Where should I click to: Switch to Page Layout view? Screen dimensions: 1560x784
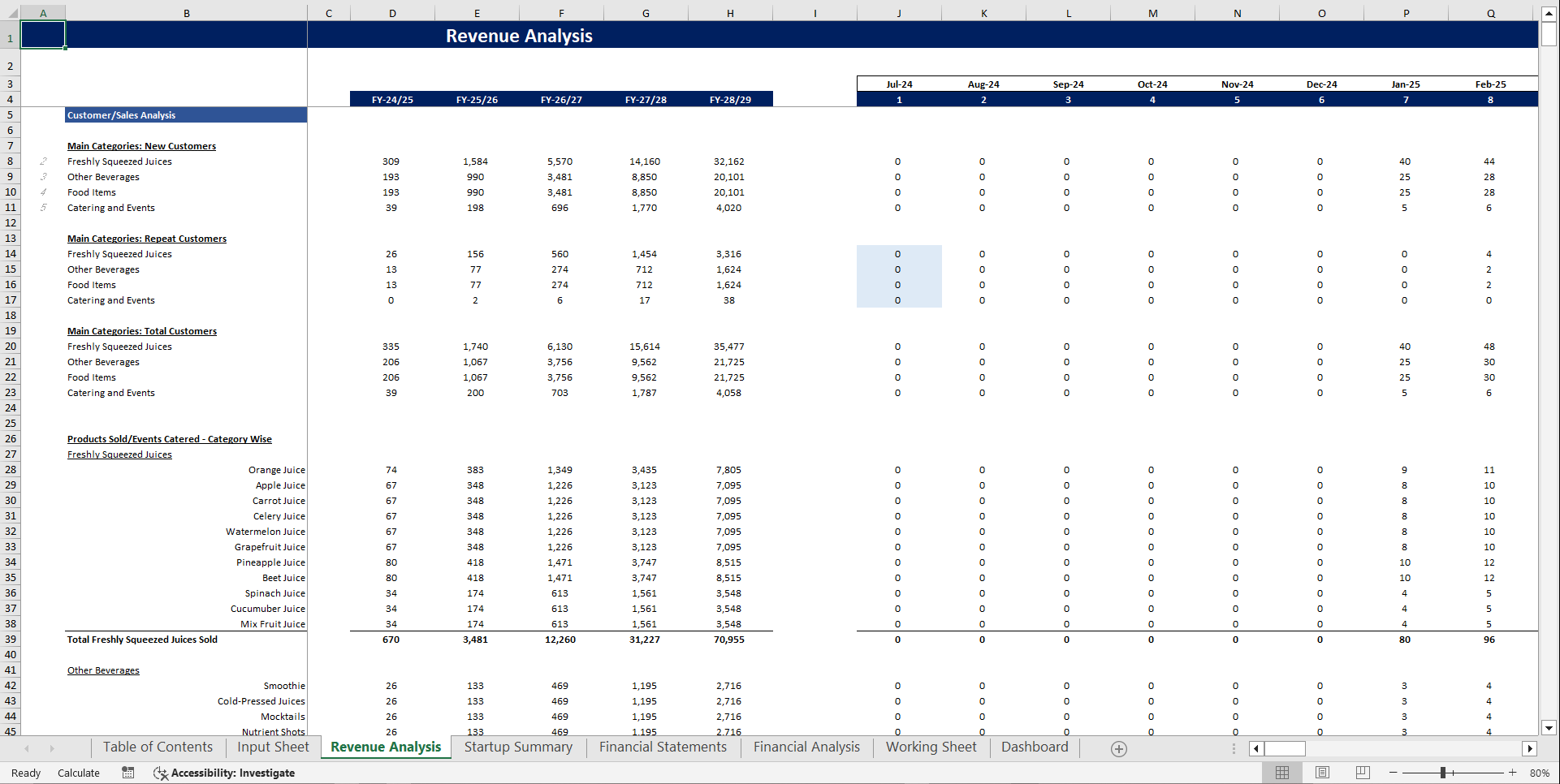(1321, 772)
